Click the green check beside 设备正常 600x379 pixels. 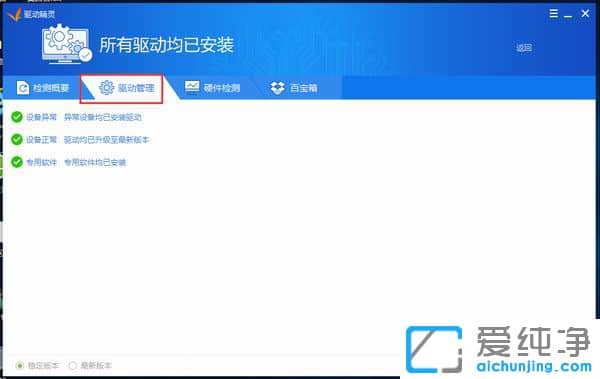17,139
